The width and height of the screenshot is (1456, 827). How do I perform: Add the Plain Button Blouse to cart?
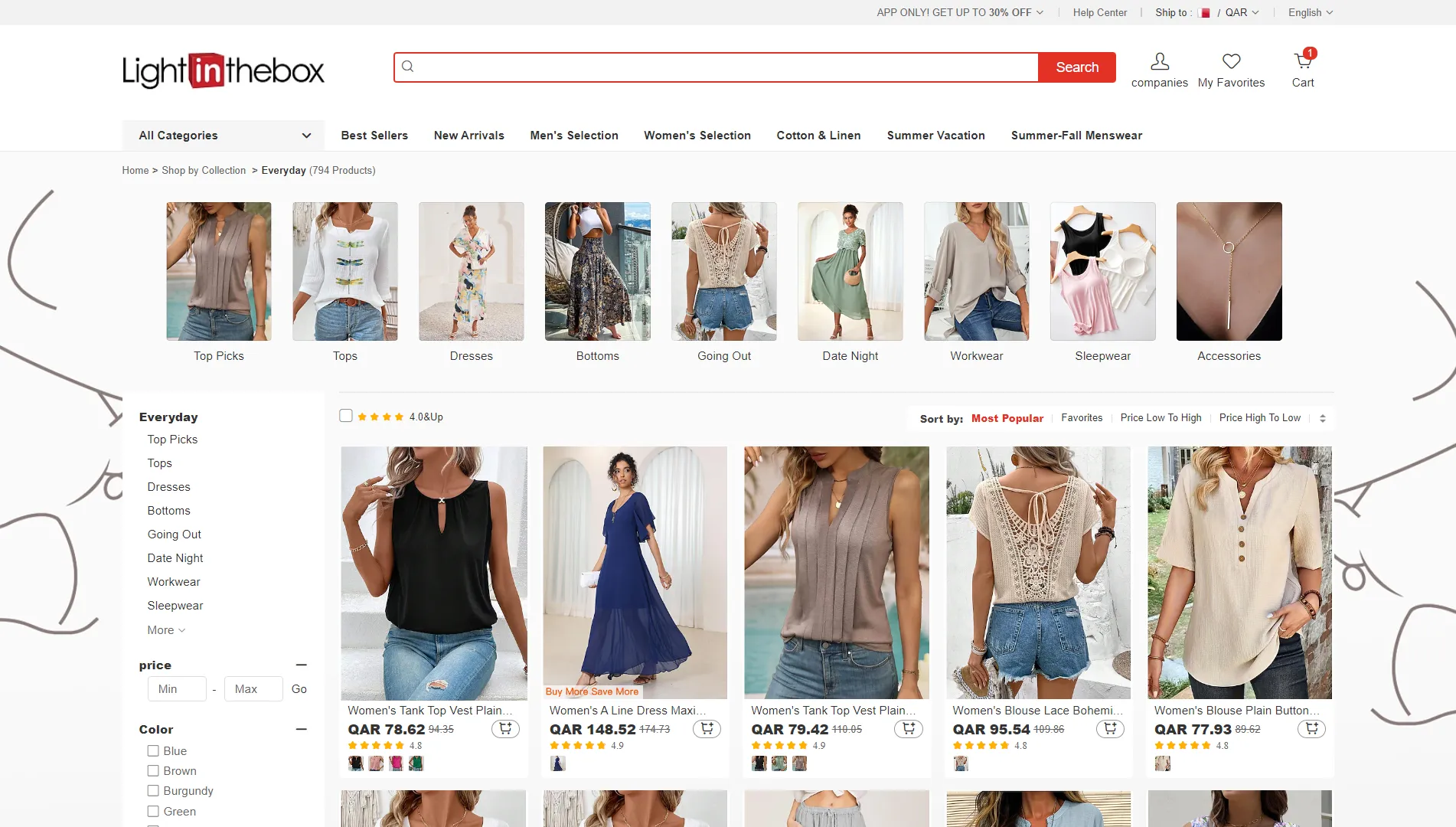[1312, 729]
